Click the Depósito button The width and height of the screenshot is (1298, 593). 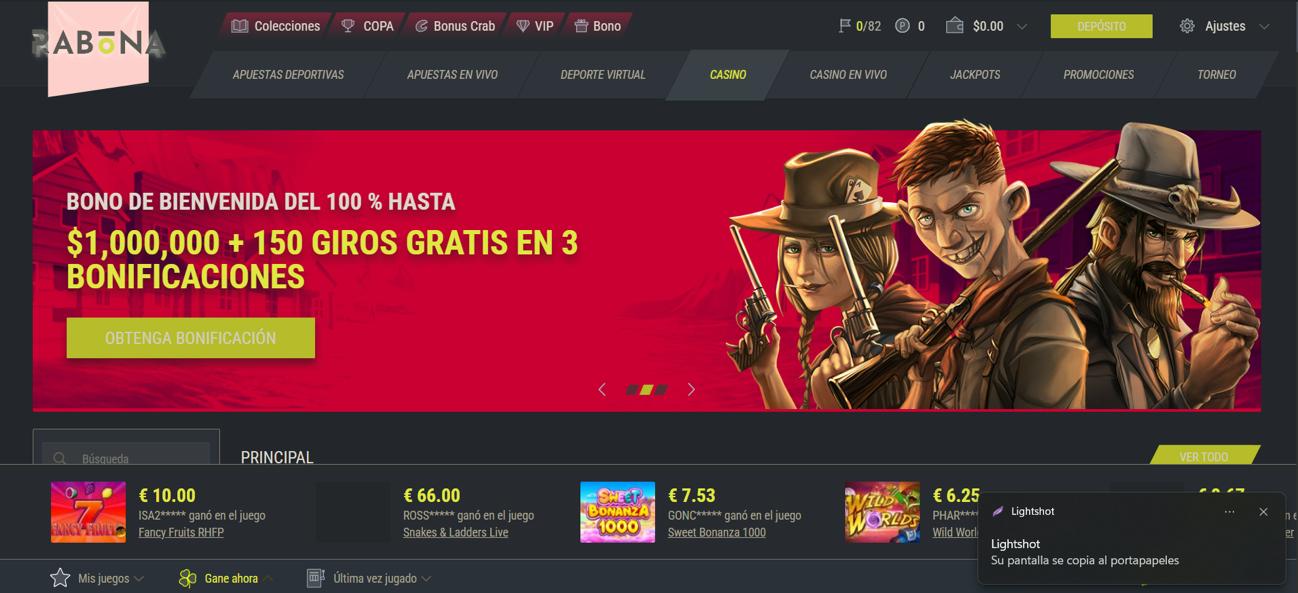pyautogui.click(x=1101, y=26)
